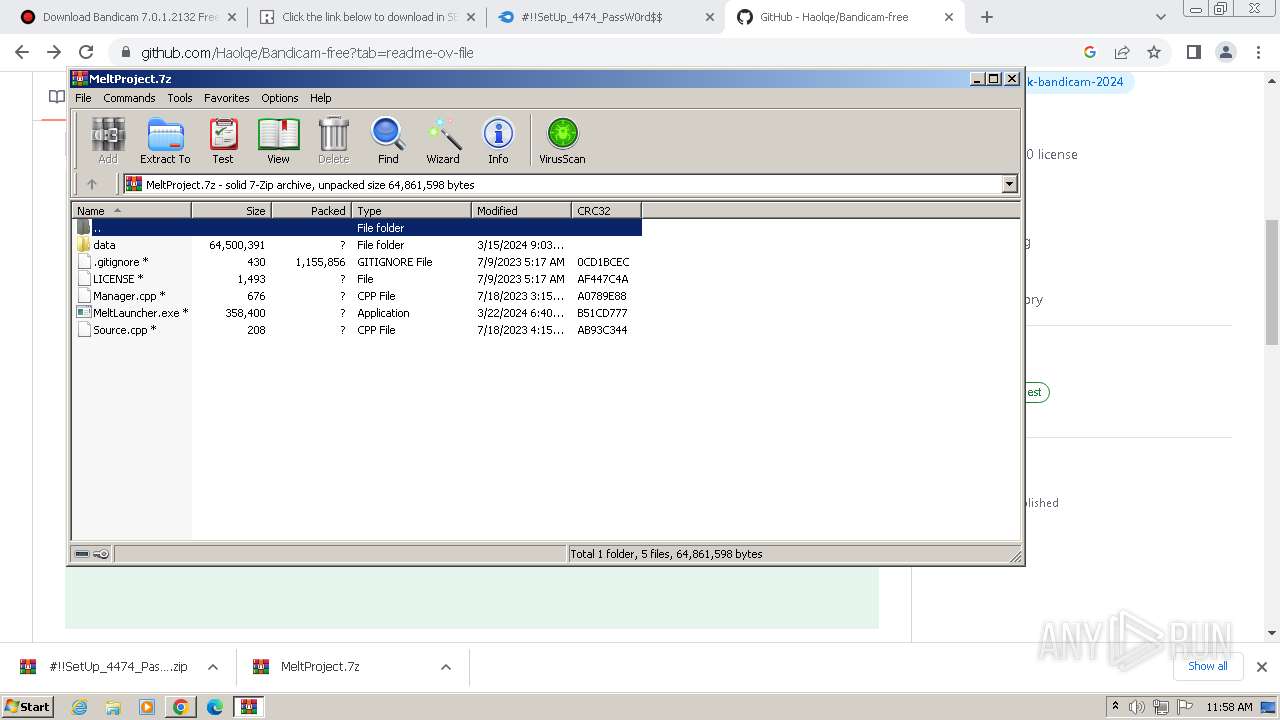Sort file list by Name column
The image size is (1280, 720).
coord(131,210)
